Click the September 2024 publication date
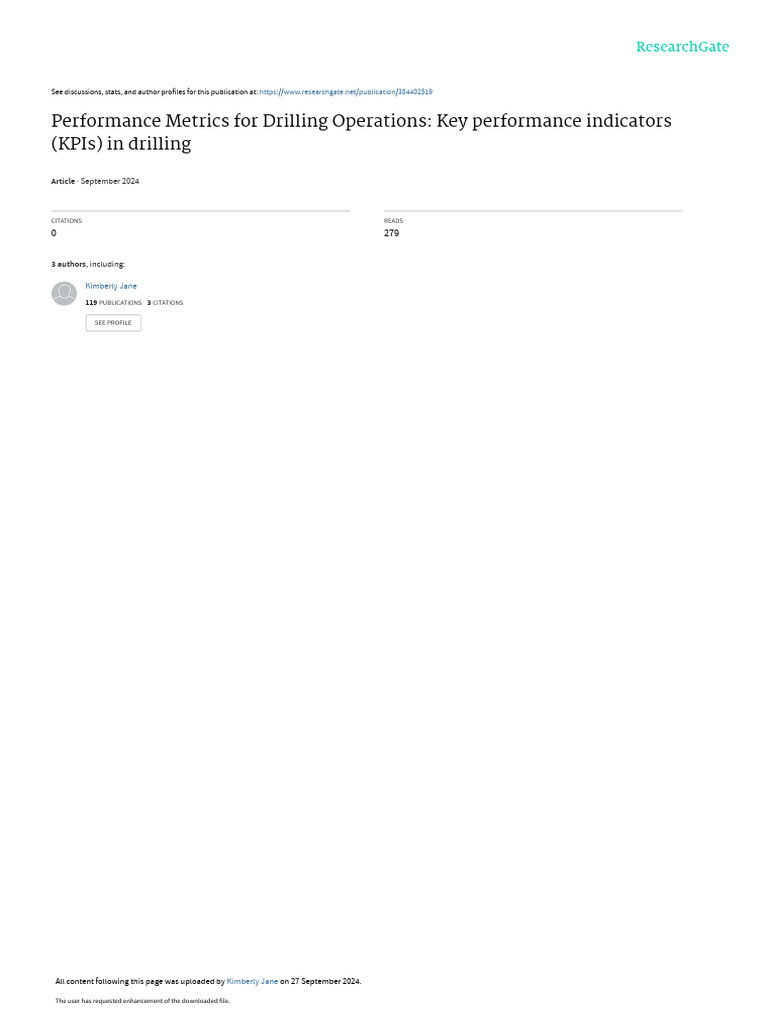The image size is (768, 1024). point(110,181)
